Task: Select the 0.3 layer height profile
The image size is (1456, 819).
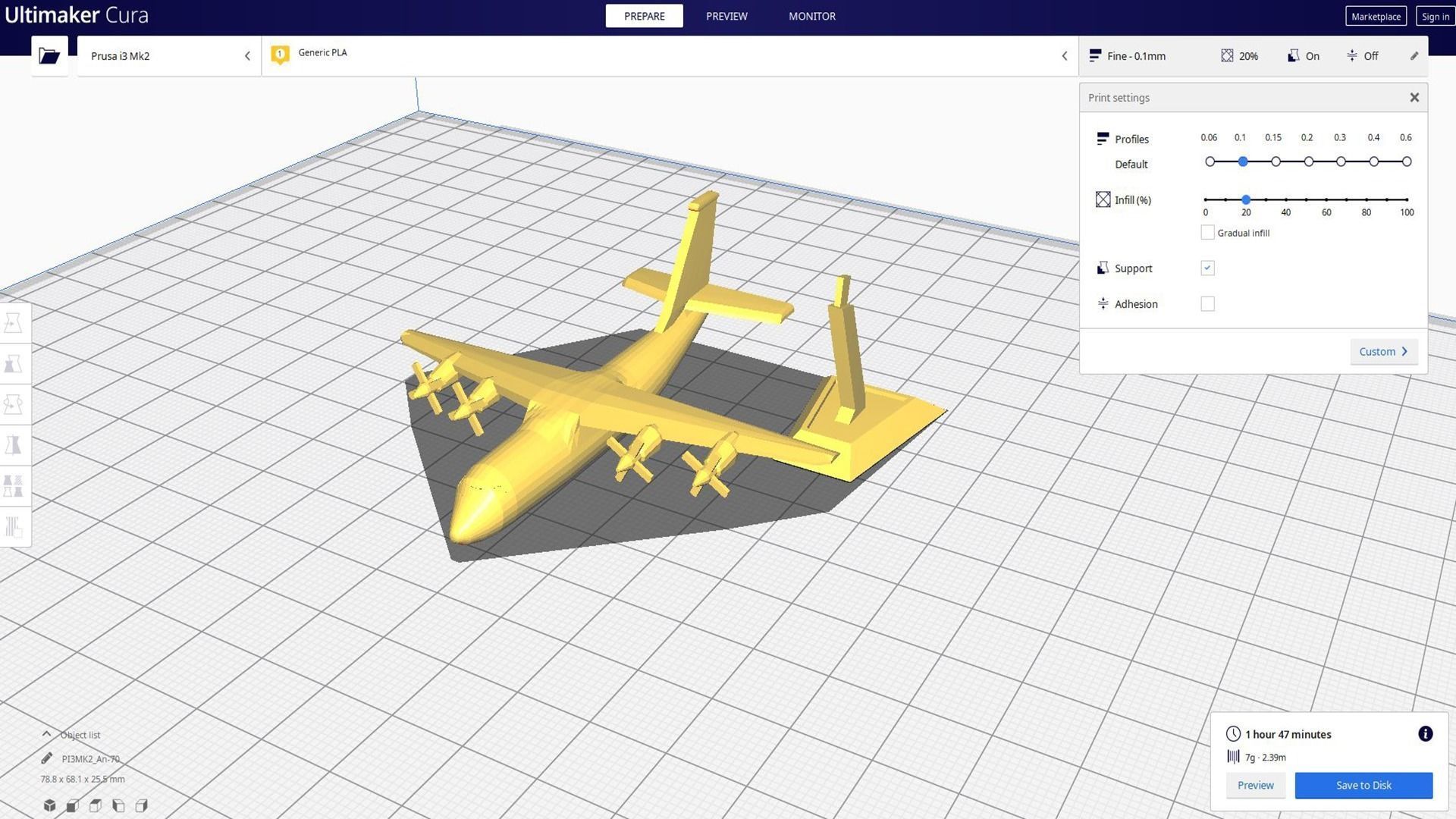Action: click(1341, 162)
